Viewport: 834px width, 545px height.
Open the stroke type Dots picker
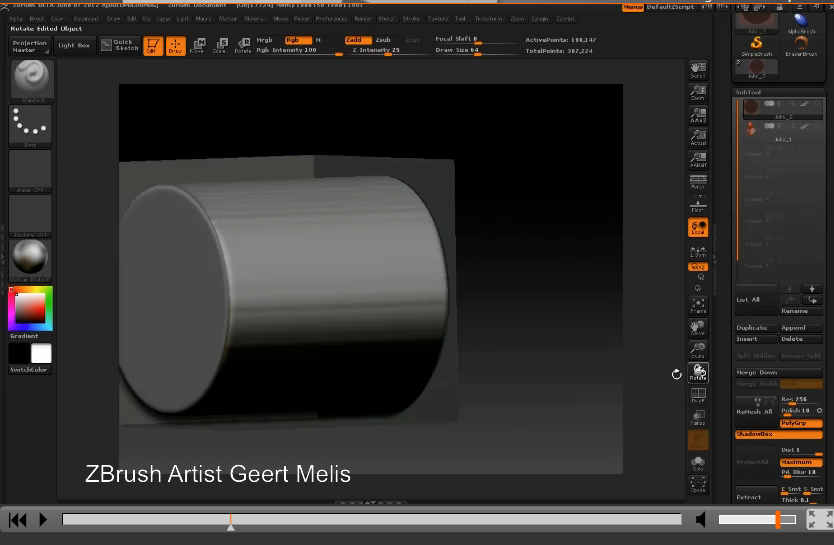(30, 126)
